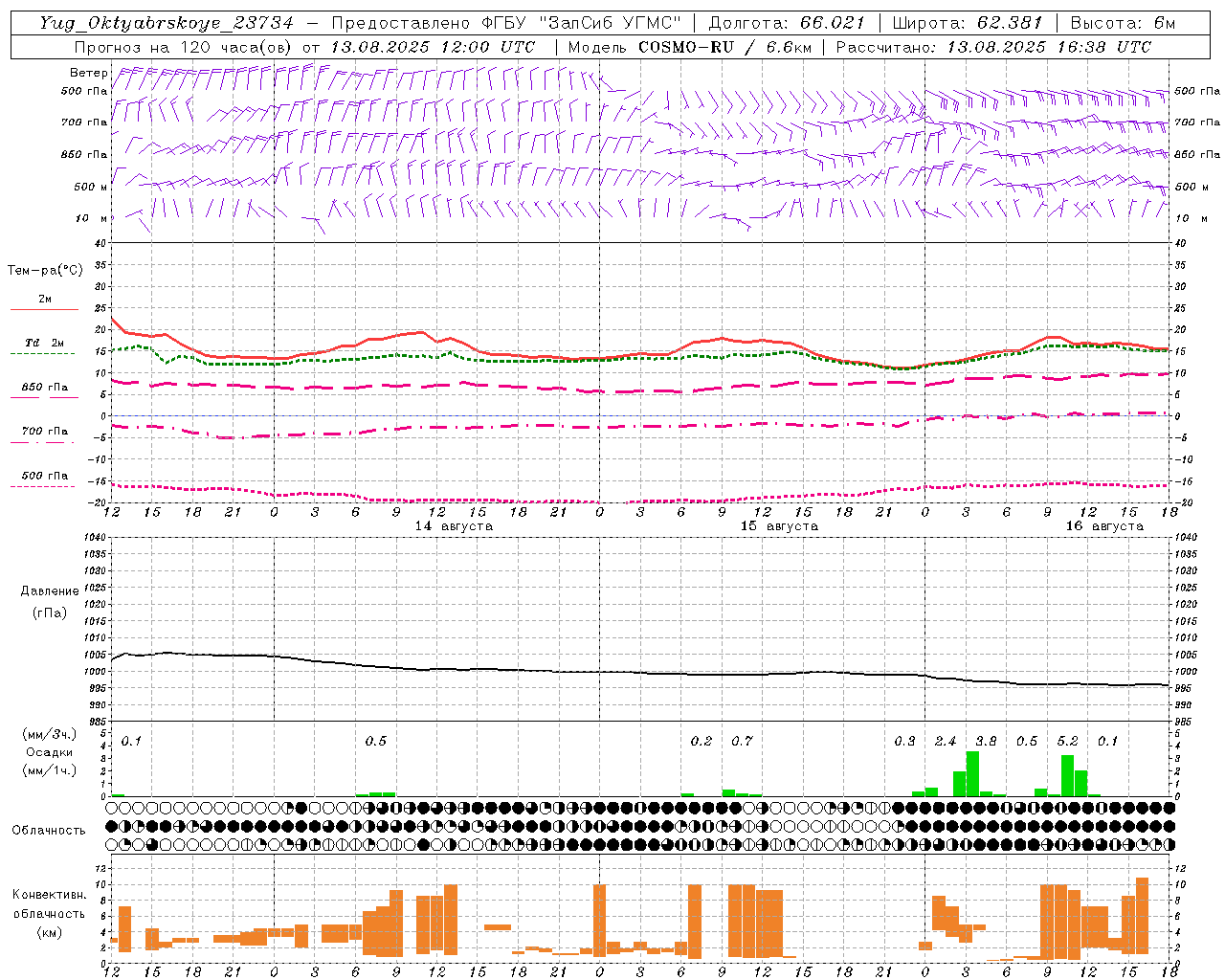
Task: Click the precipitation value "2.4"
Action: pyautogui.click(x=946, y=741)
